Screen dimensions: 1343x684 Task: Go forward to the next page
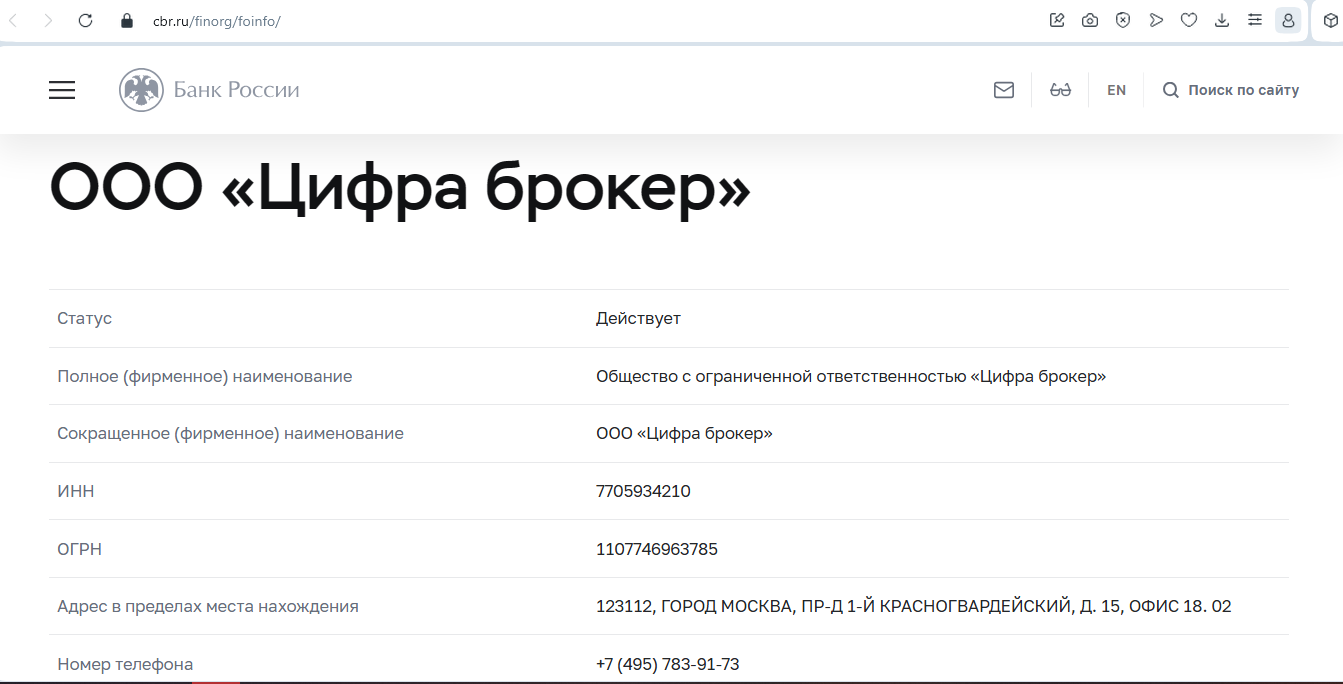[48, 20]
